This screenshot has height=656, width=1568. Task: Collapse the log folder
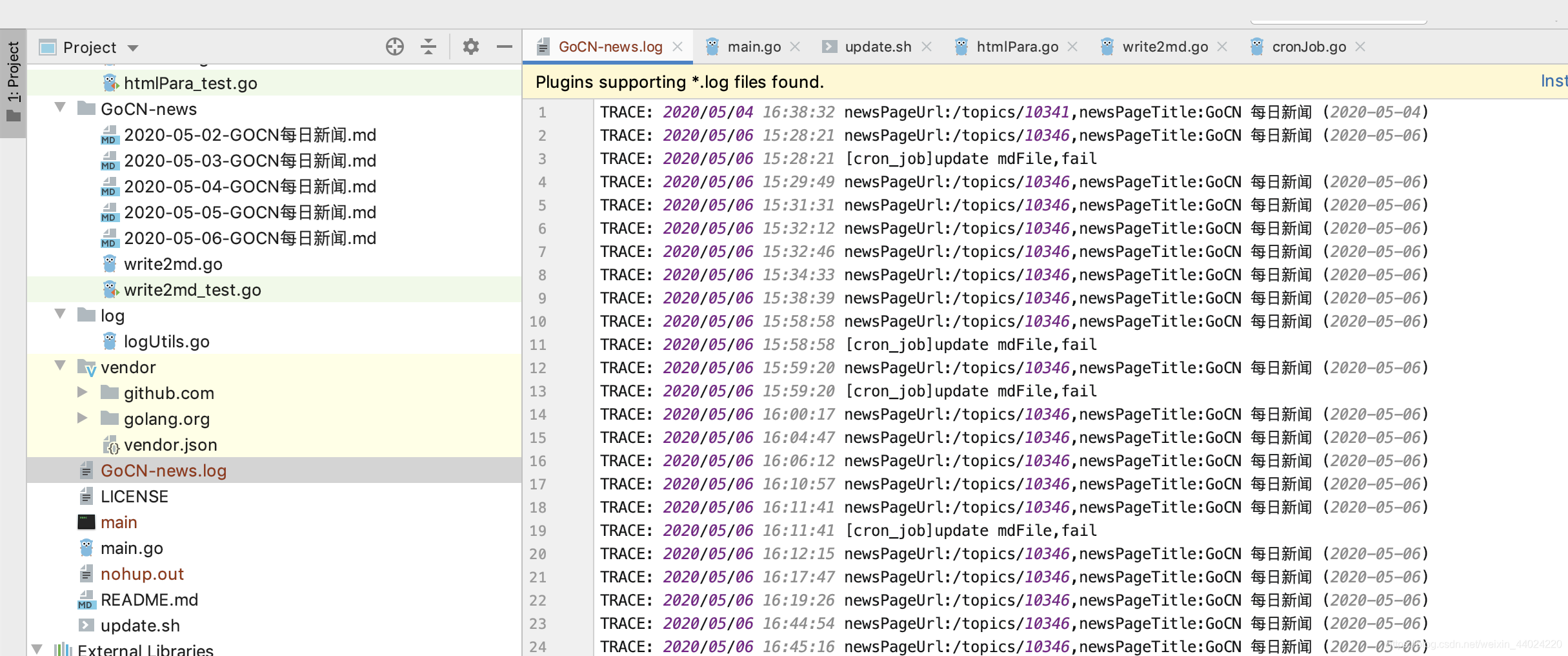coord(60,314)
